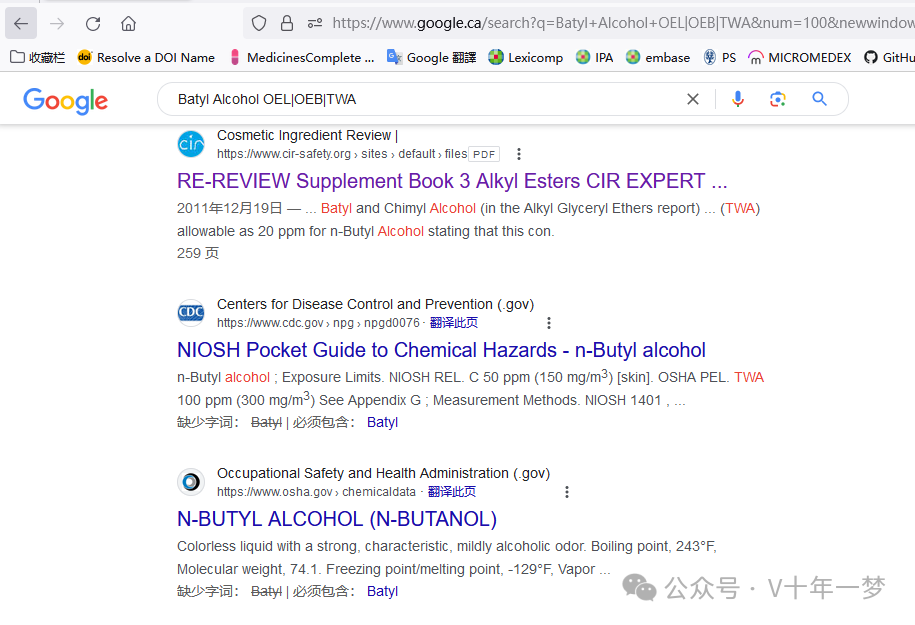Open three-dot menu on CDC result
The height and width of the screenshot is (625, 915).
(548, 322)
